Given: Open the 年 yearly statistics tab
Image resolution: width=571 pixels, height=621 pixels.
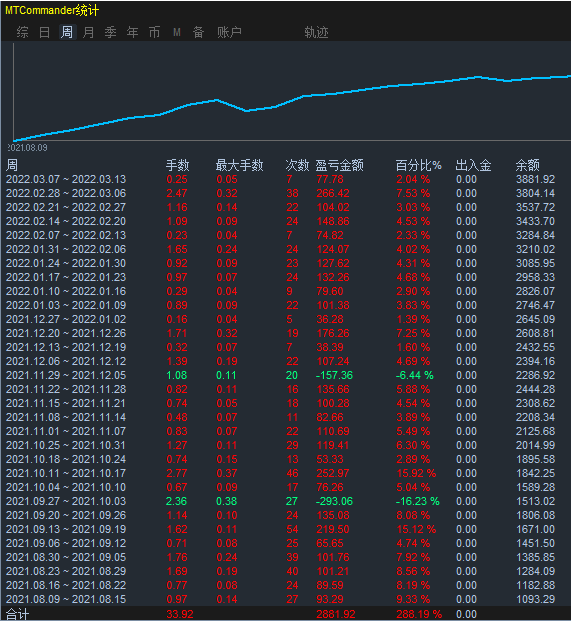Looking at the screenshot, I should pos(133,32).
